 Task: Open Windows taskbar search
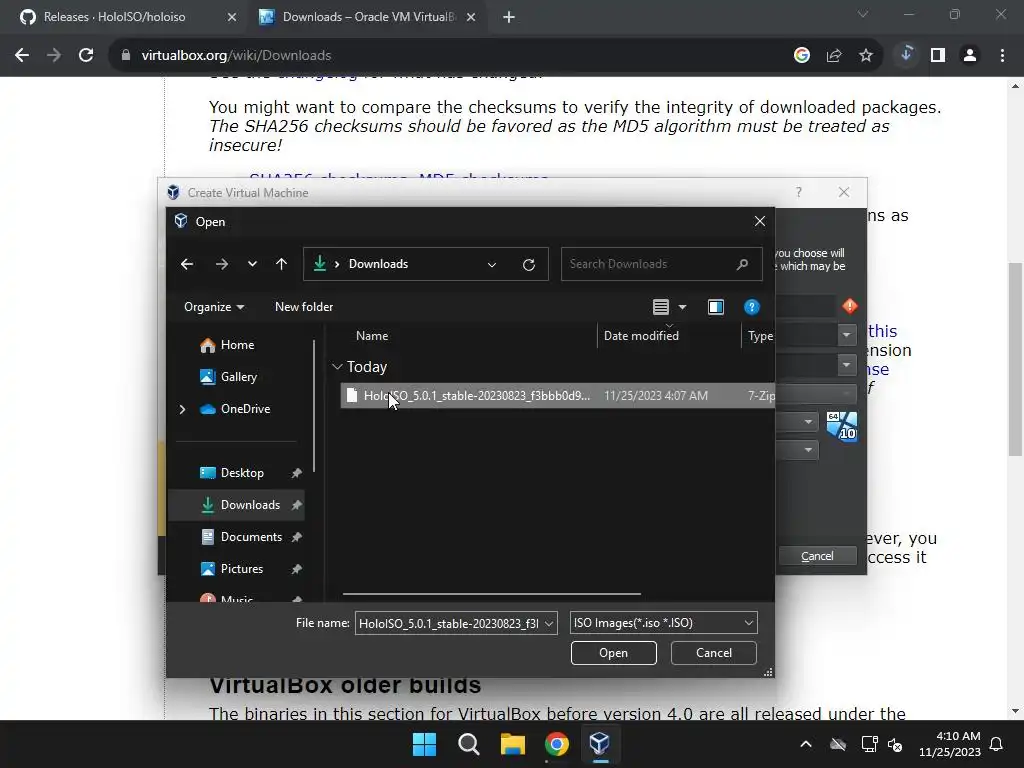pos(469,744)
